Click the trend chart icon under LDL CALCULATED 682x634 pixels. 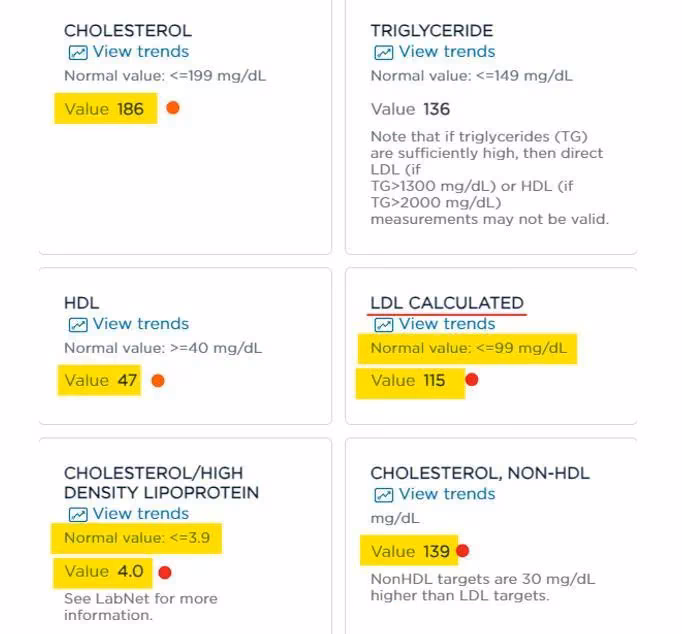coord(384,325)
